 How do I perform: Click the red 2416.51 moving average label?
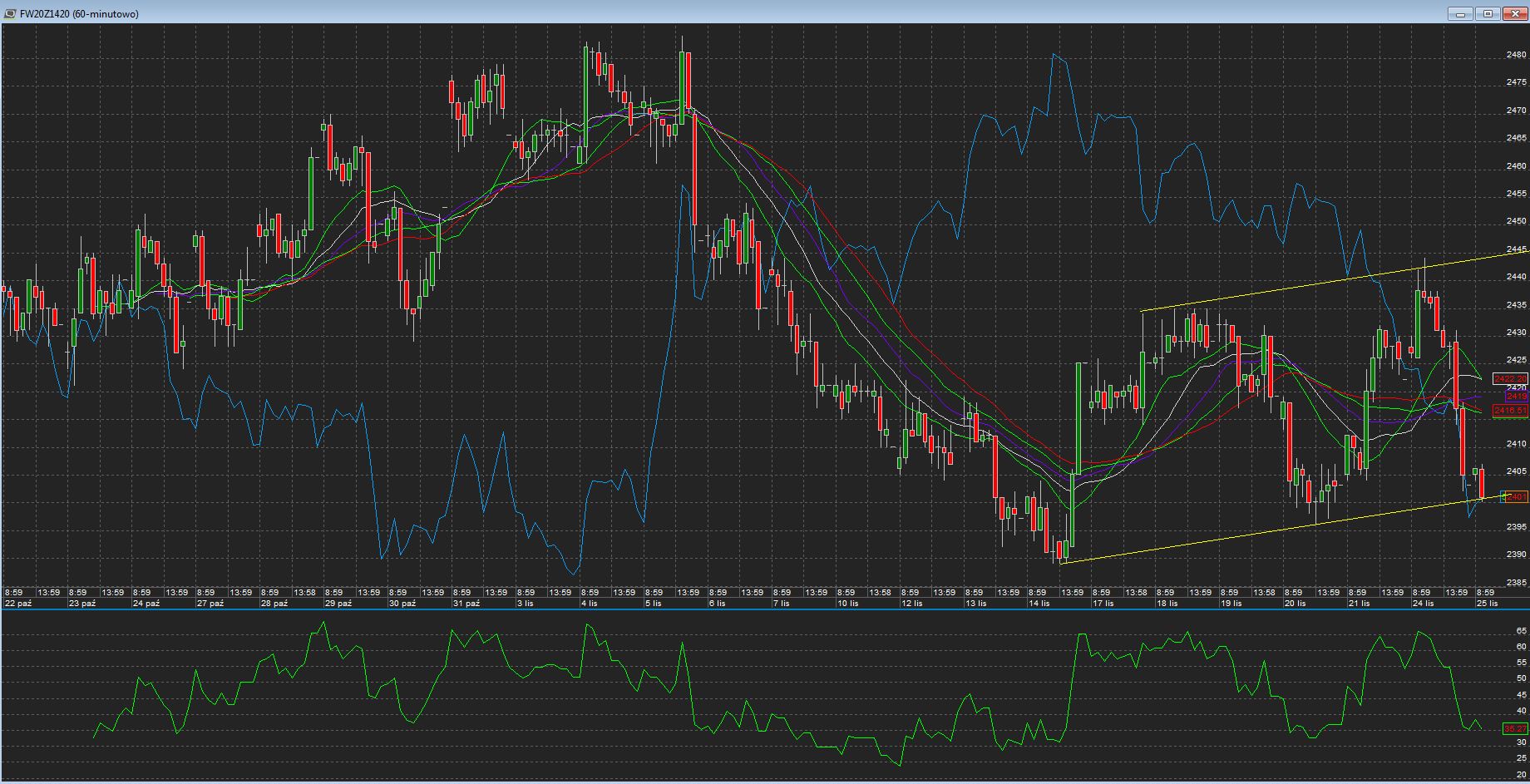tap(1510, 411)
